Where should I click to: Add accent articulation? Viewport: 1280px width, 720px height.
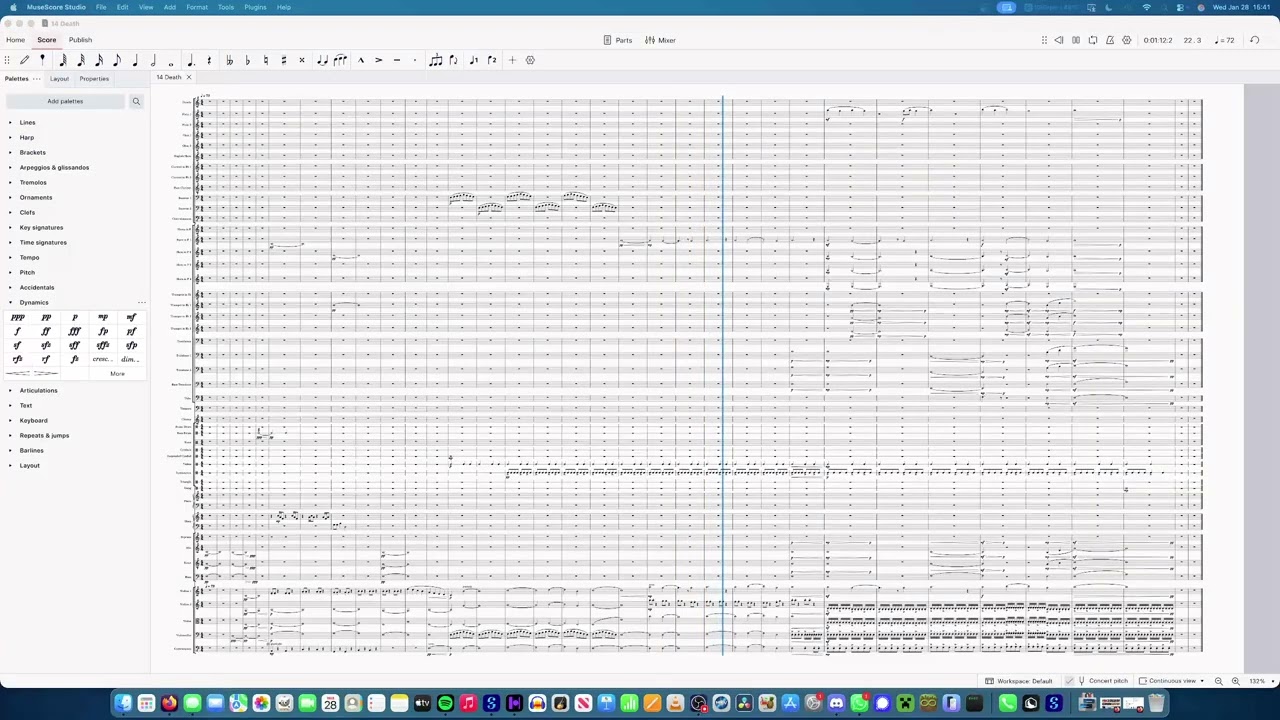coord(378,60)
